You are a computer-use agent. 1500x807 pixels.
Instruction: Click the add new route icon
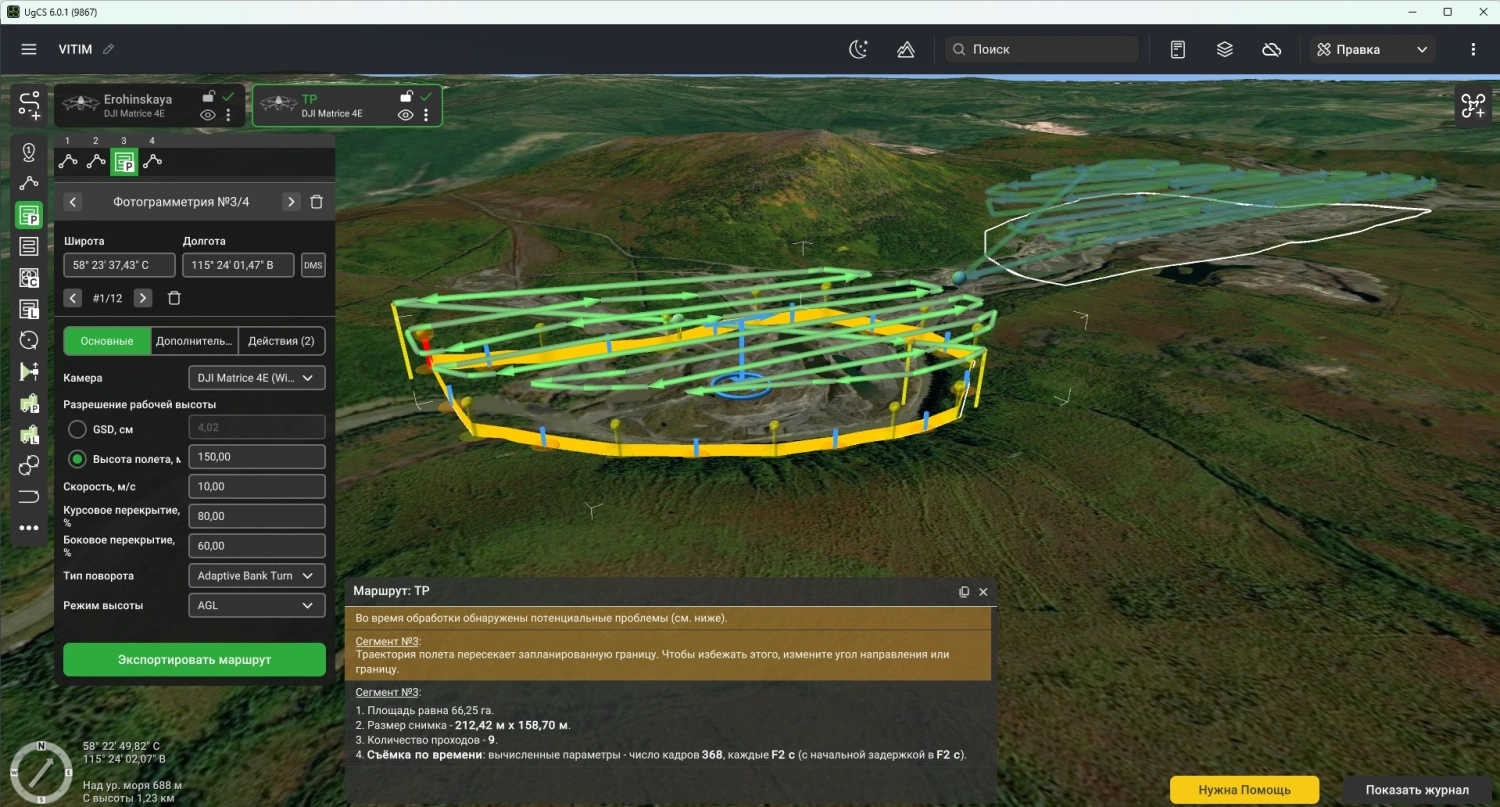[29, 106]
